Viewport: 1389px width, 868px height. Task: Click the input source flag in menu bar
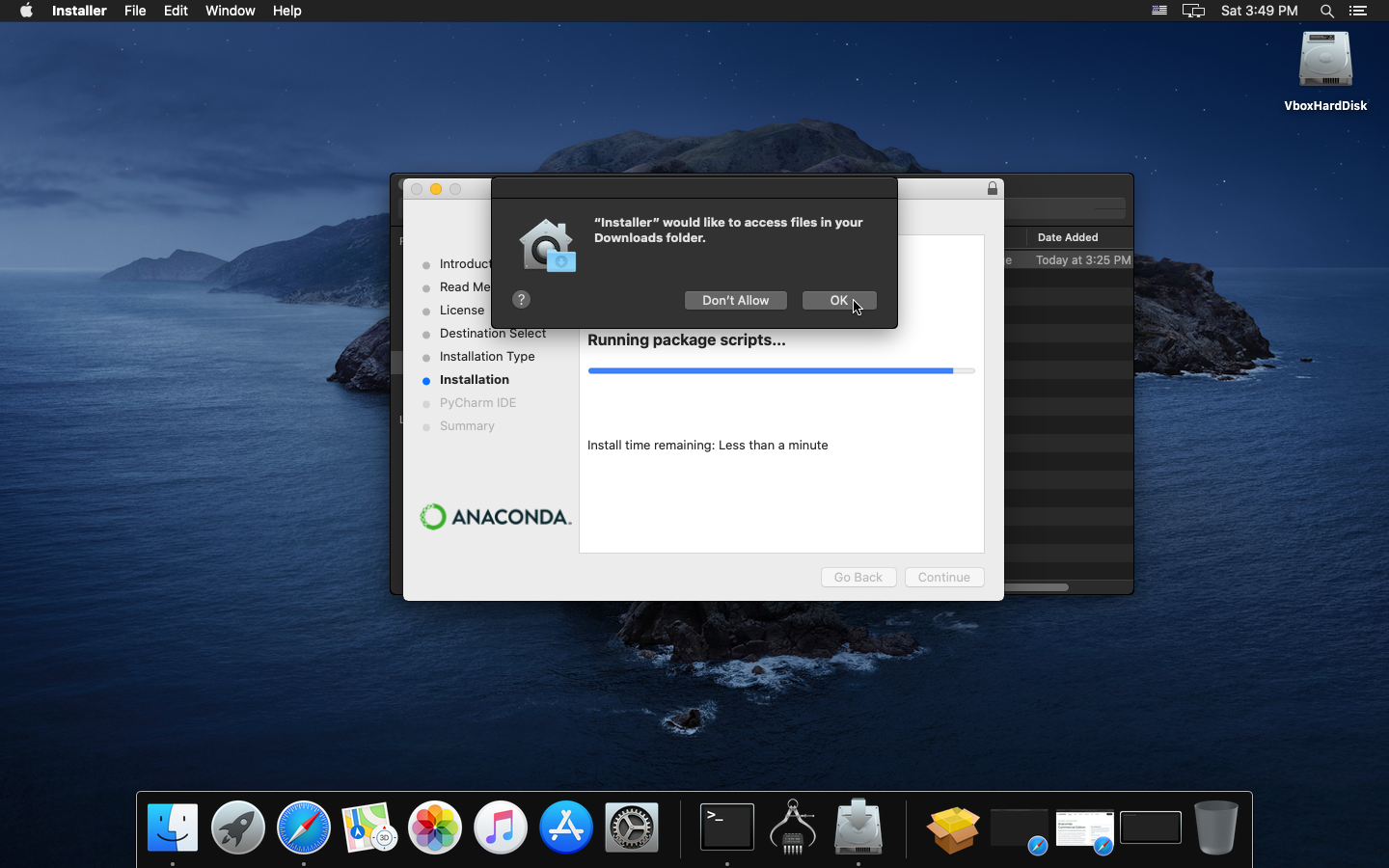pos(1159,11)
